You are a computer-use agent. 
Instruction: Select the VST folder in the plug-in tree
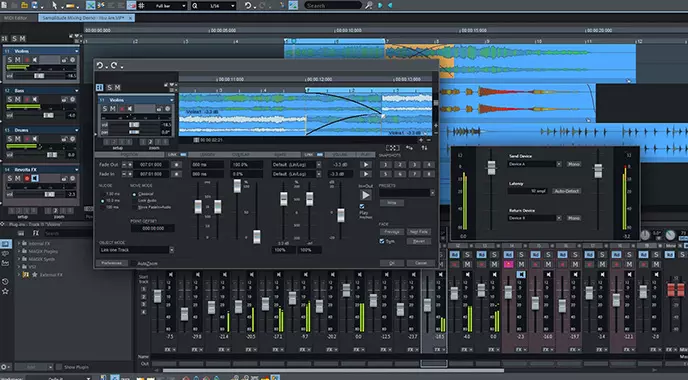point(32,267)
